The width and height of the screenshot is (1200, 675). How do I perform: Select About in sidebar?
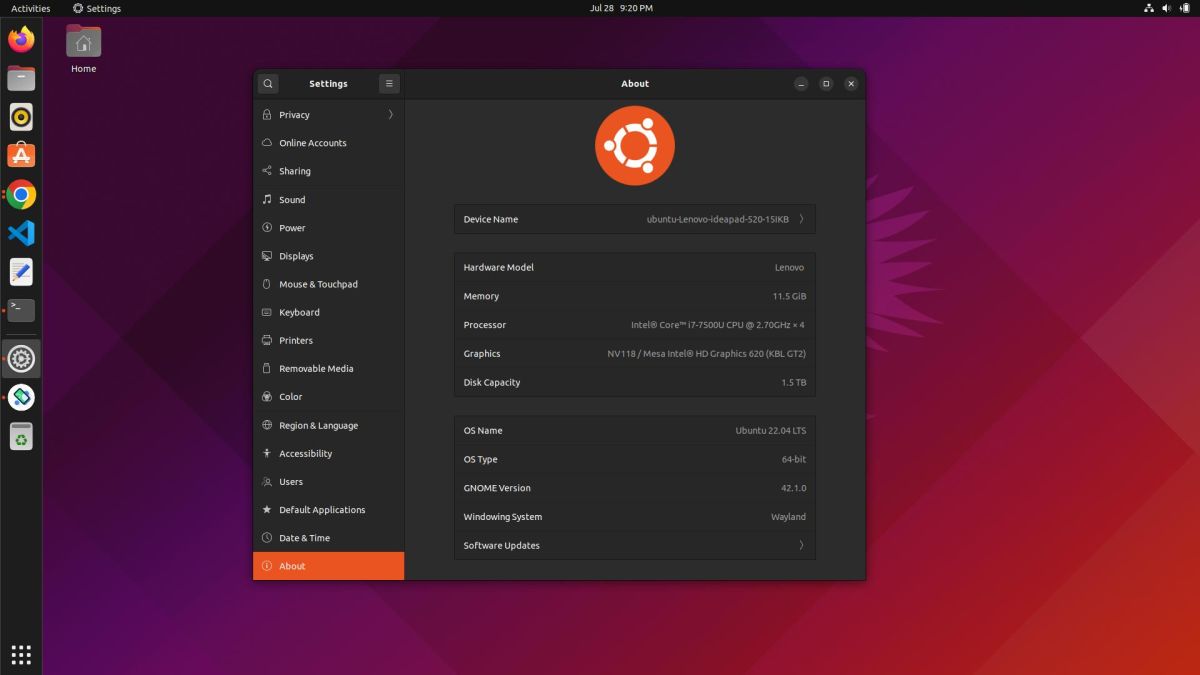[328, 566]
